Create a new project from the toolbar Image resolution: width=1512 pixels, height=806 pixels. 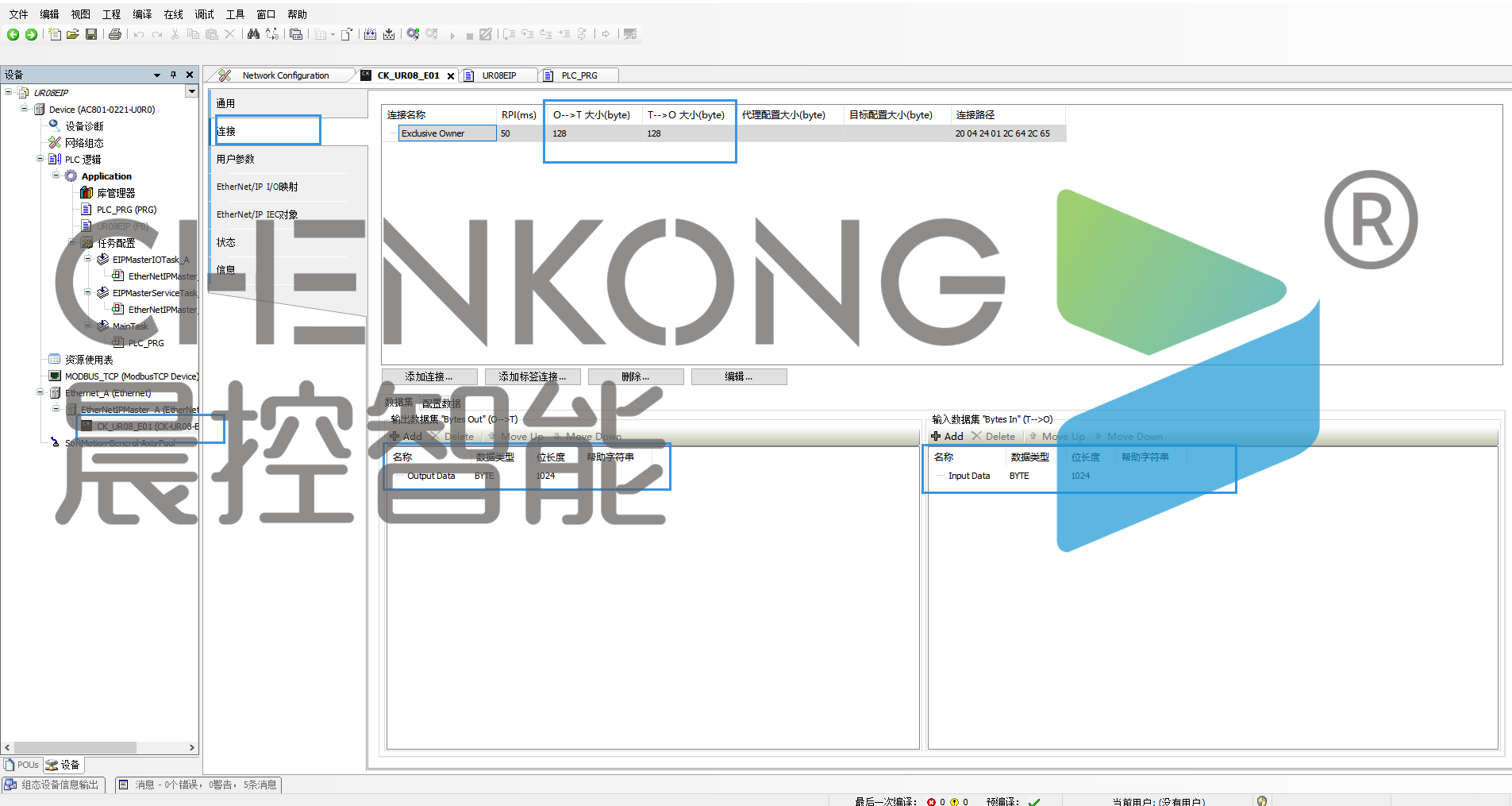coord(54,34)
